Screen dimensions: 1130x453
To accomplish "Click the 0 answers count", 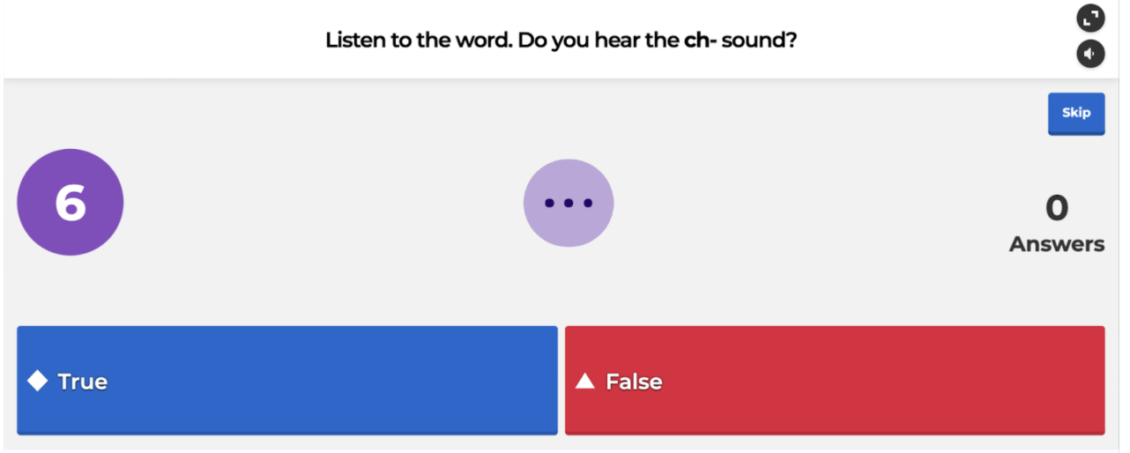I will pos(1056,208).
